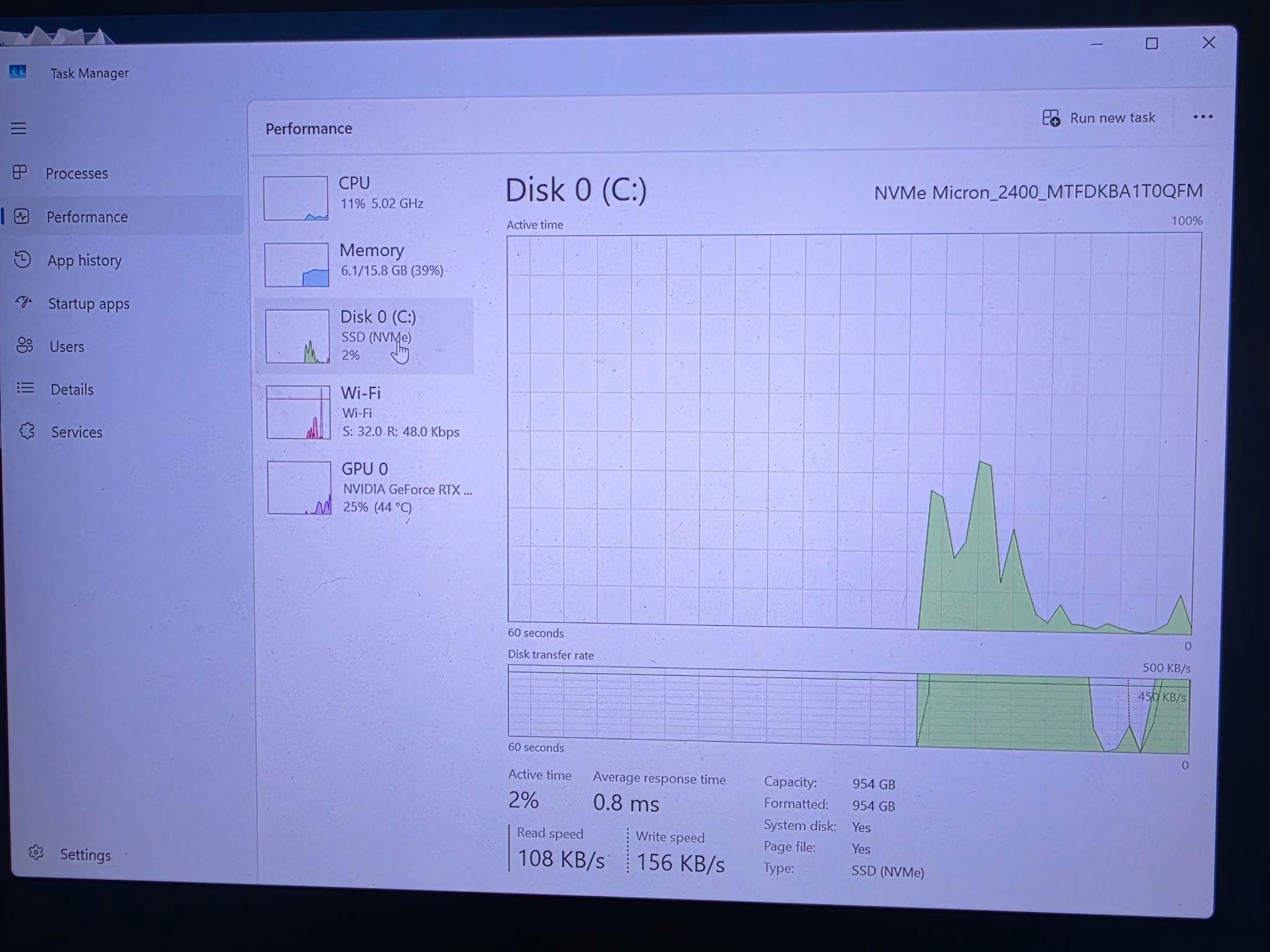Click the Disk transfer rate graph
The height and width of the screenshot is (952, 1270).
849,709
